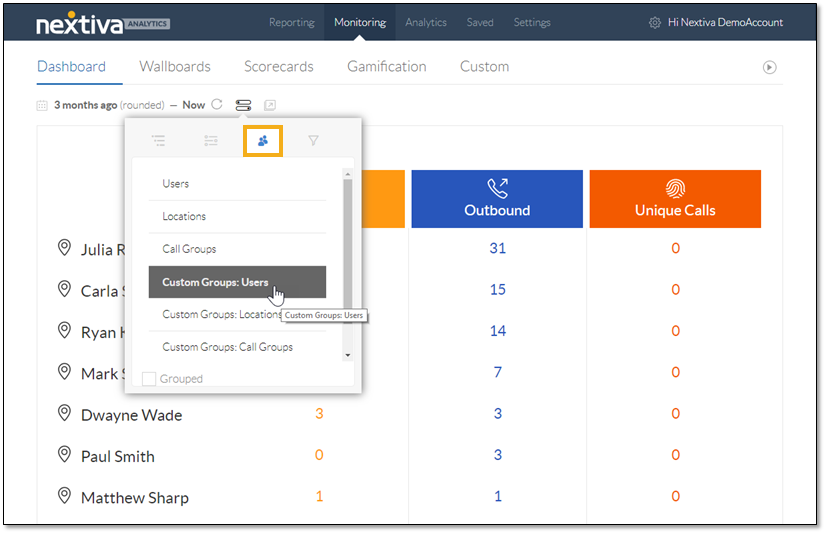Switch to the Custom tab
The width and height of the screenshot is (826, 534).
tap(485, 67)
